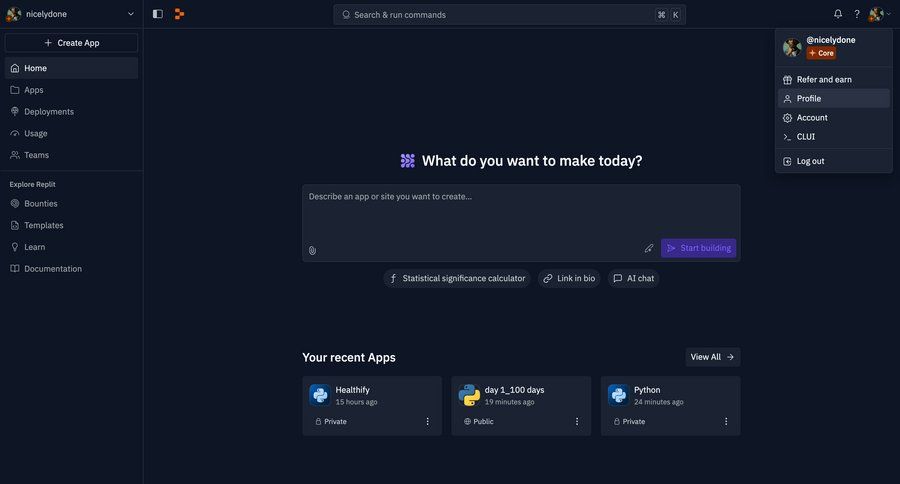Go to Home in the sidebar
Viewport: 900px width, 484px height.
tap(71, 68)
